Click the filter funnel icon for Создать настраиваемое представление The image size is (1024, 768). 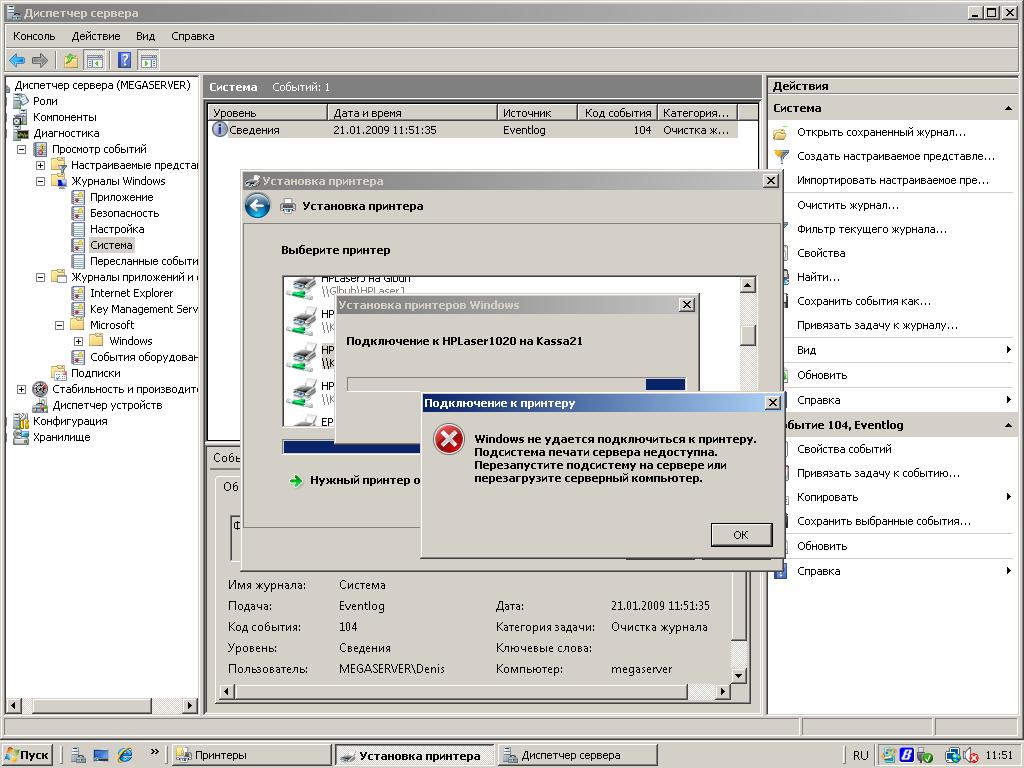click(781, 156)
